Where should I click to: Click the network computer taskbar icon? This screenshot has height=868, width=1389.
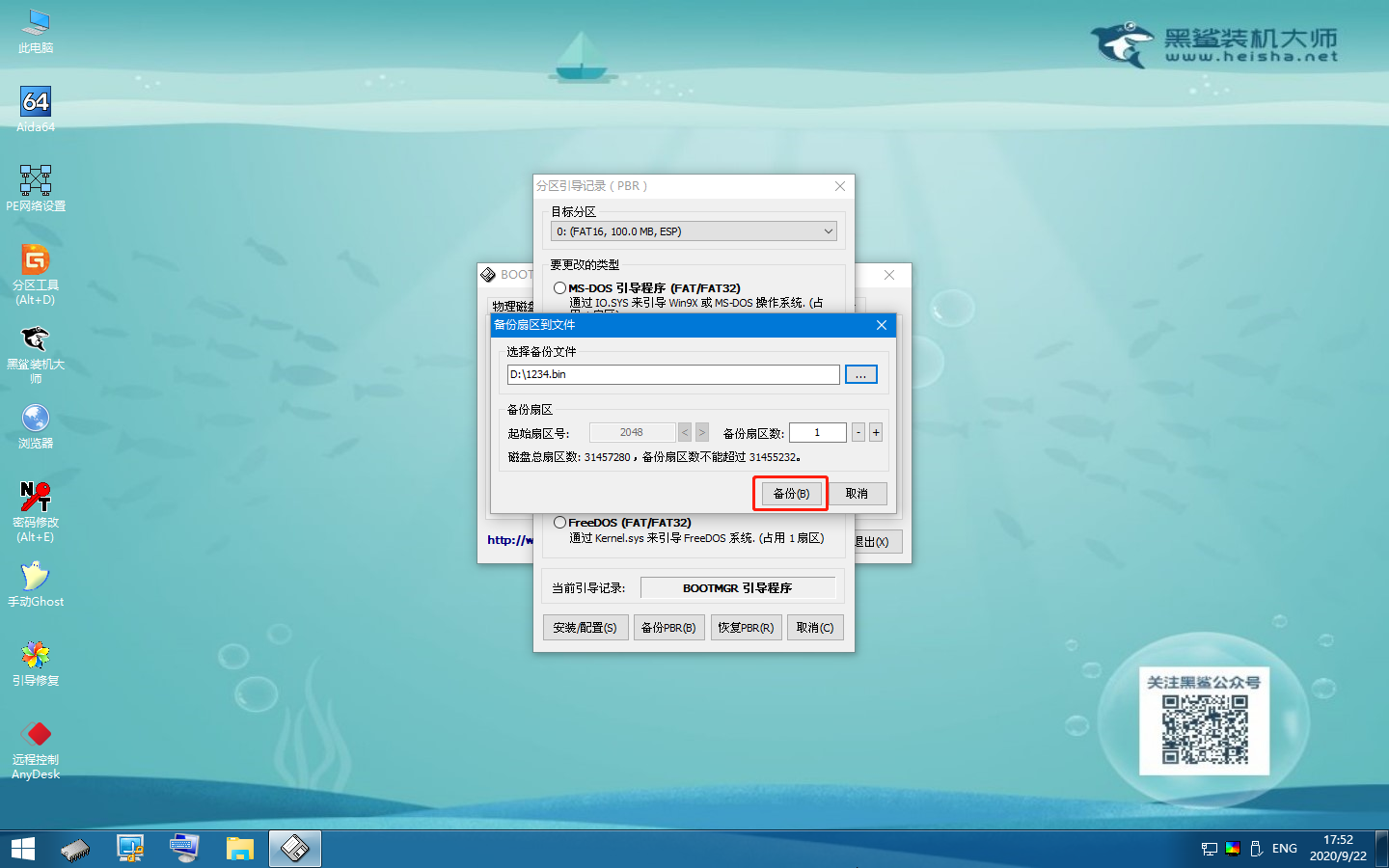click(x=130, y=849)
